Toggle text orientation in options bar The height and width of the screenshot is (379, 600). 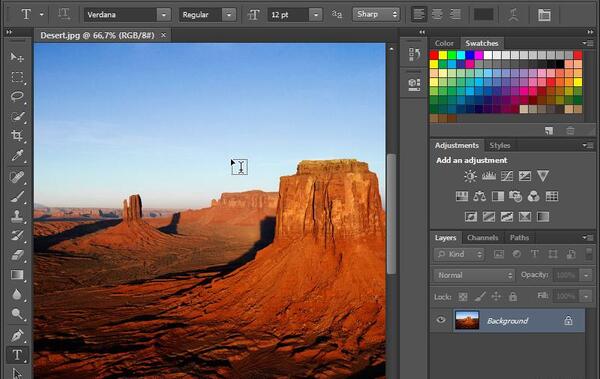64,15
